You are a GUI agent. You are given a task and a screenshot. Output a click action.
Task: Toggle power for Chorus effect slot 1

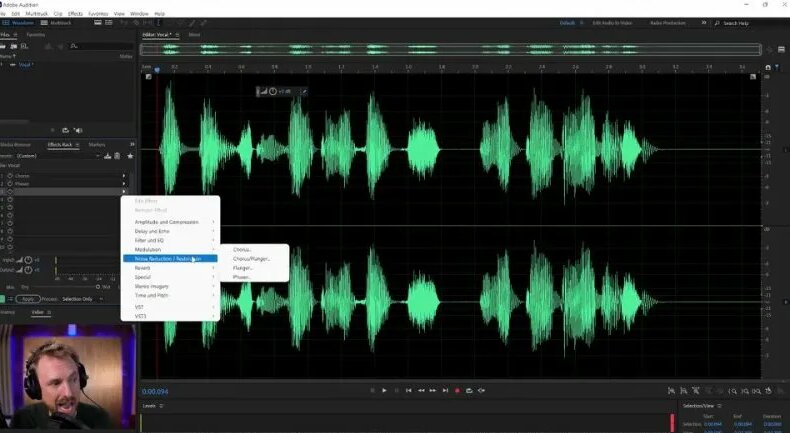click(x=10, y=176)
